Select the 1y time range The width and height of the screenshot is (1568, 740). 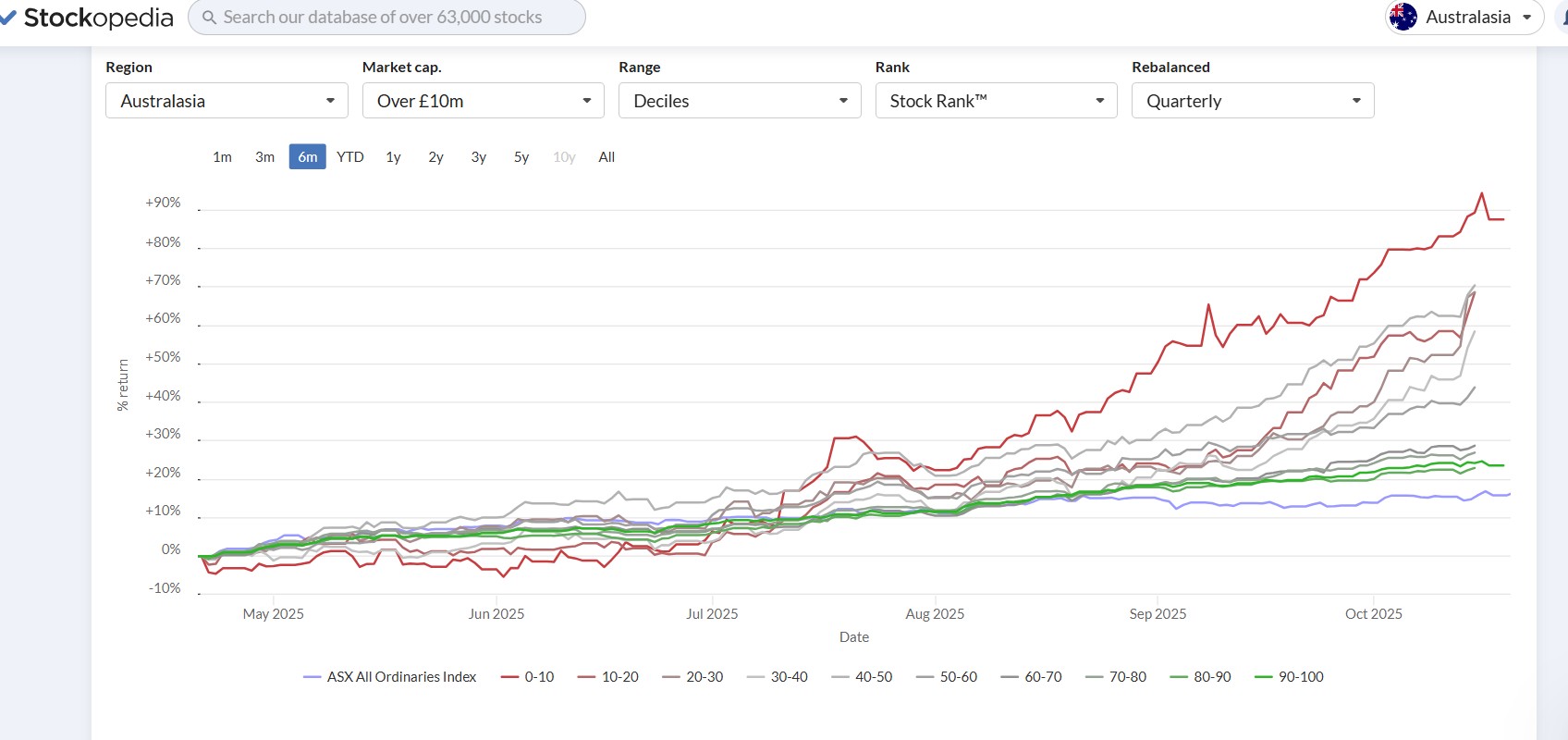pyautogui.click(x=393, y=157)
